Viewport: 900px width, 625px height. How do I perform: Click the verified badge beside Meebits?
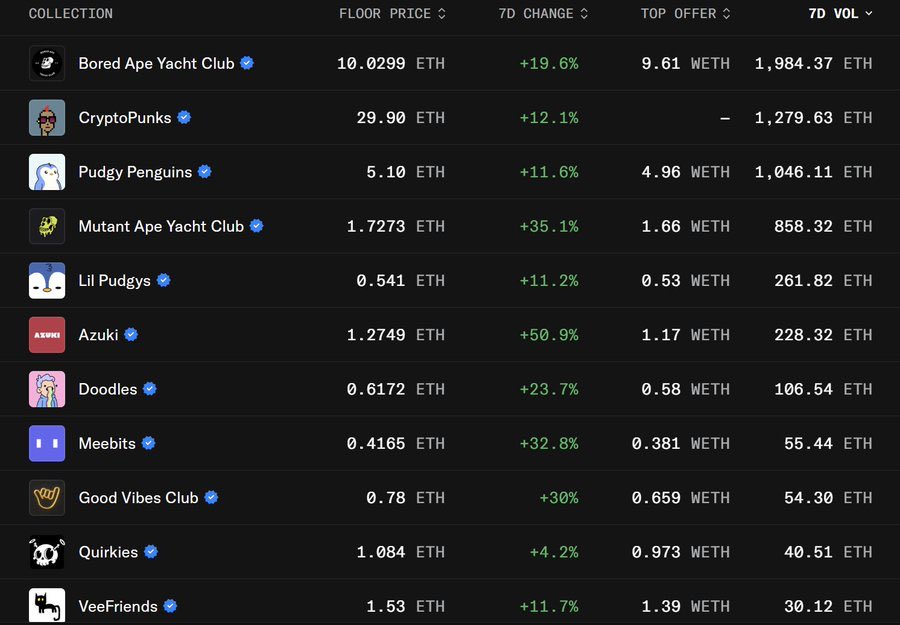point(149,443)
